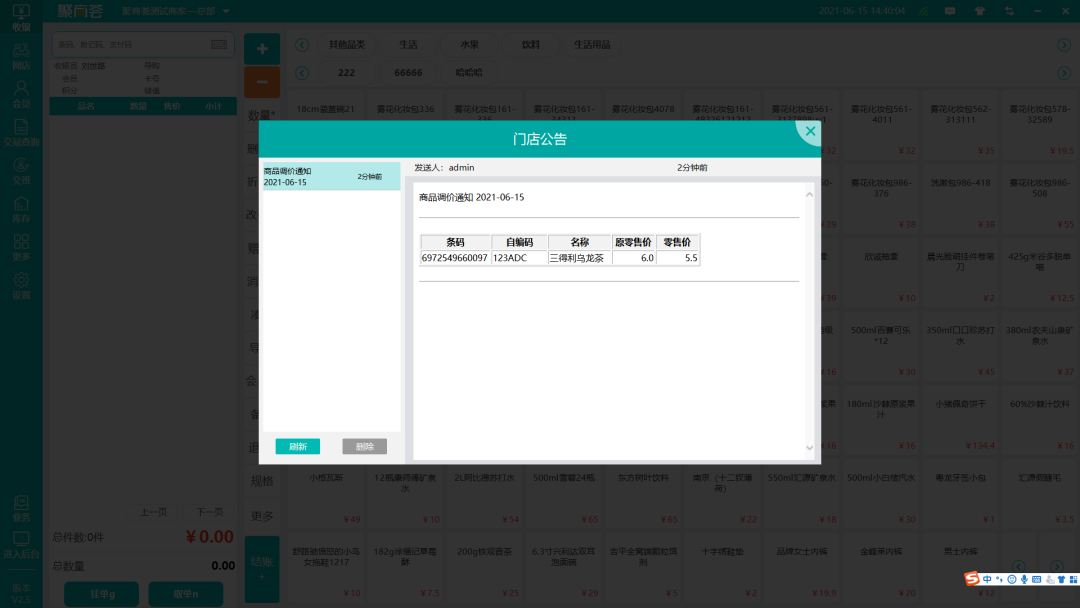Click the on-screen keyboard icon in search box
The height and width of the screenshot is (608, 1080).
[x=219, y=45]
